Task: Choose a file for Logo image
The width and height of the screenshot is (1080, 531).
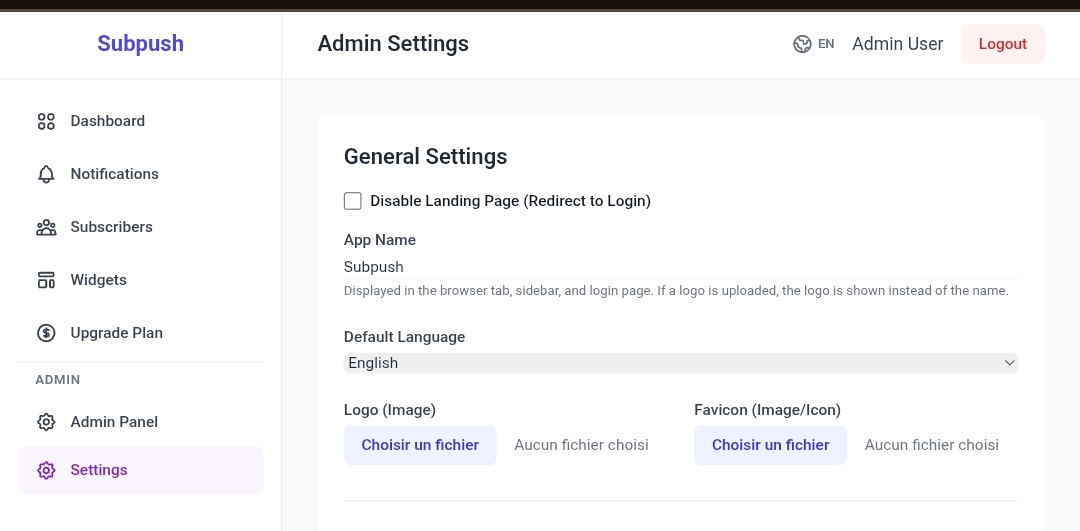Action: (420, 445)
